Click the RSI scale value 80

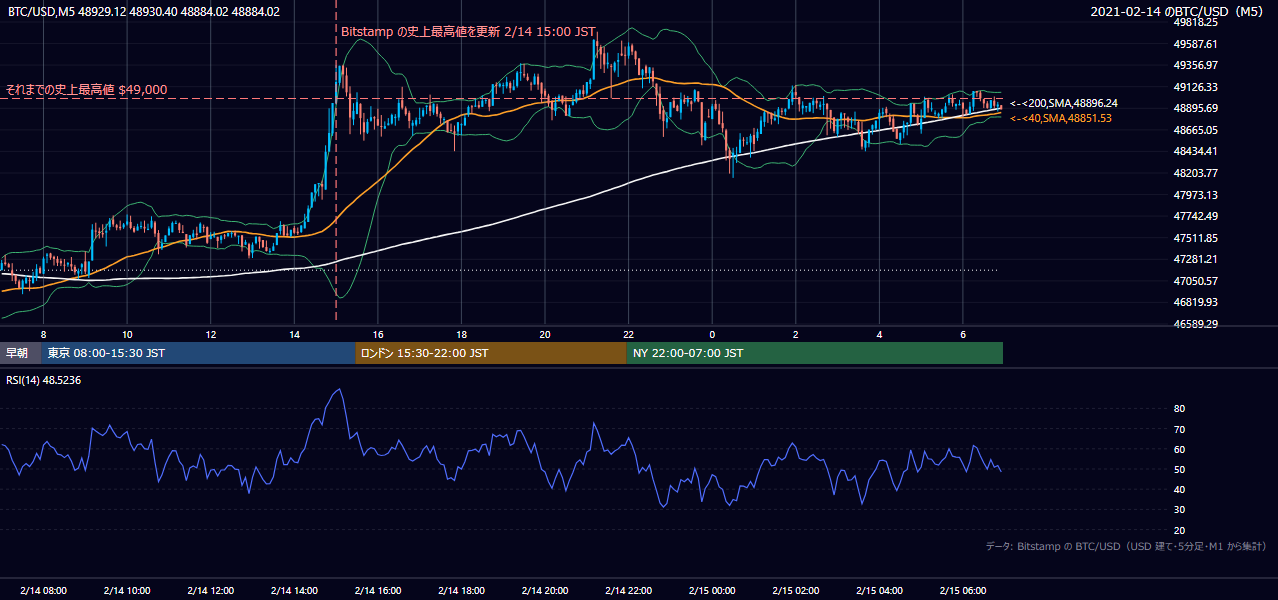tap(1179, 409)
